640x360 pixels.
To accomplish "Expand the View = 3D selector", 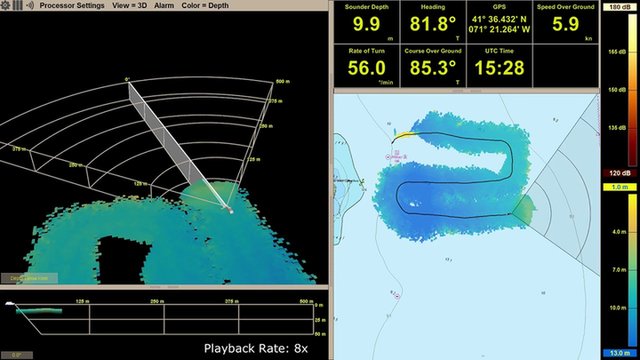I will (129, 5).
